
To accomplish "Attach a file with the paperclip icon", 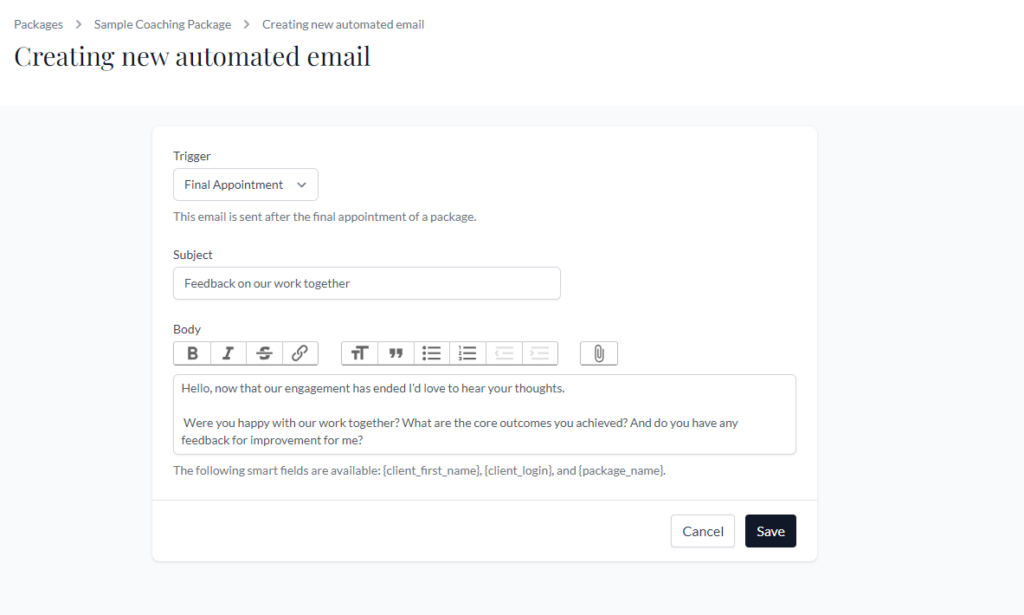I will [599, 353].
